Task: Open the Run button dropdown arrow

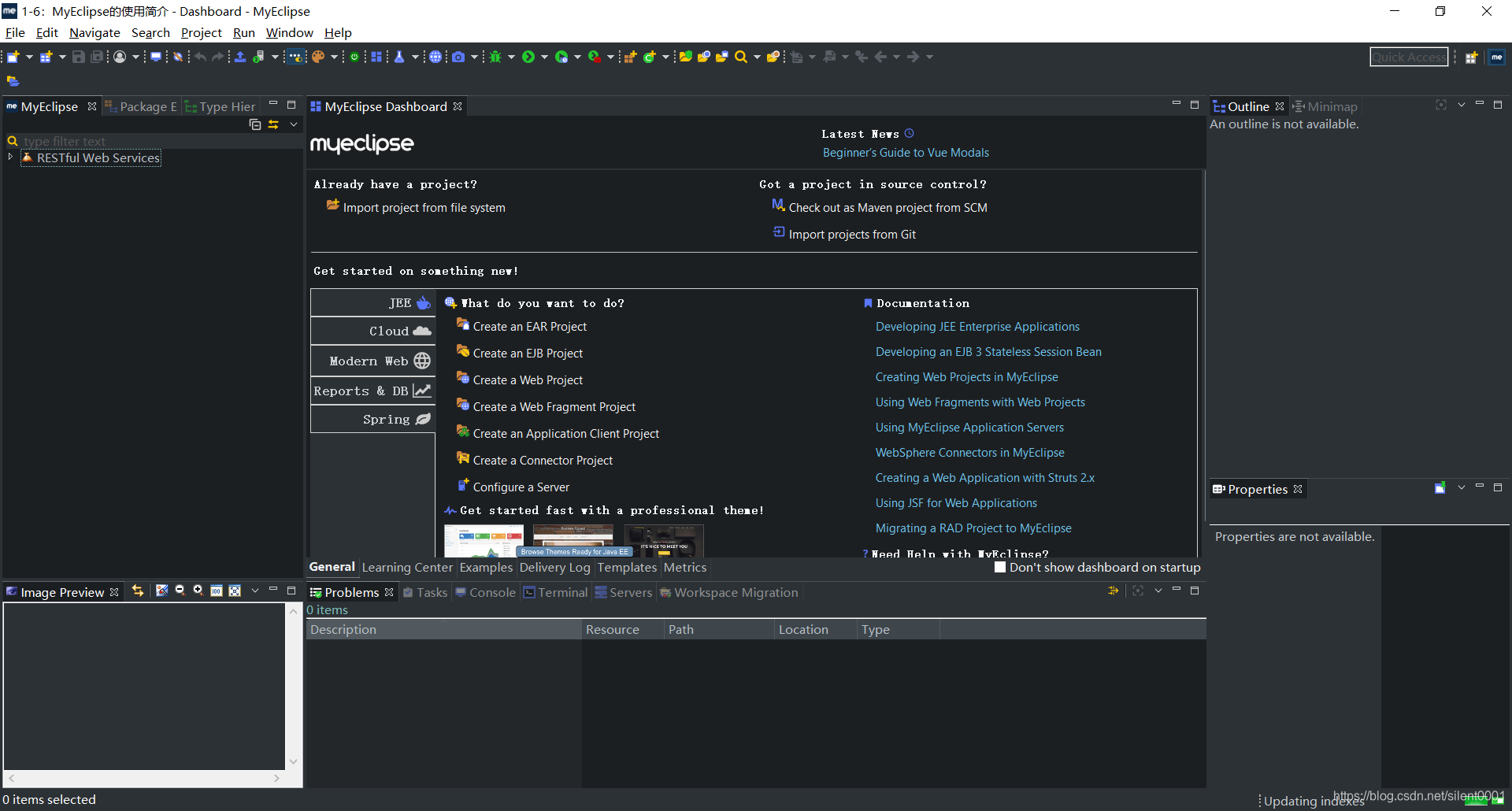Action: pyautogui.click(x=544, y=57)
